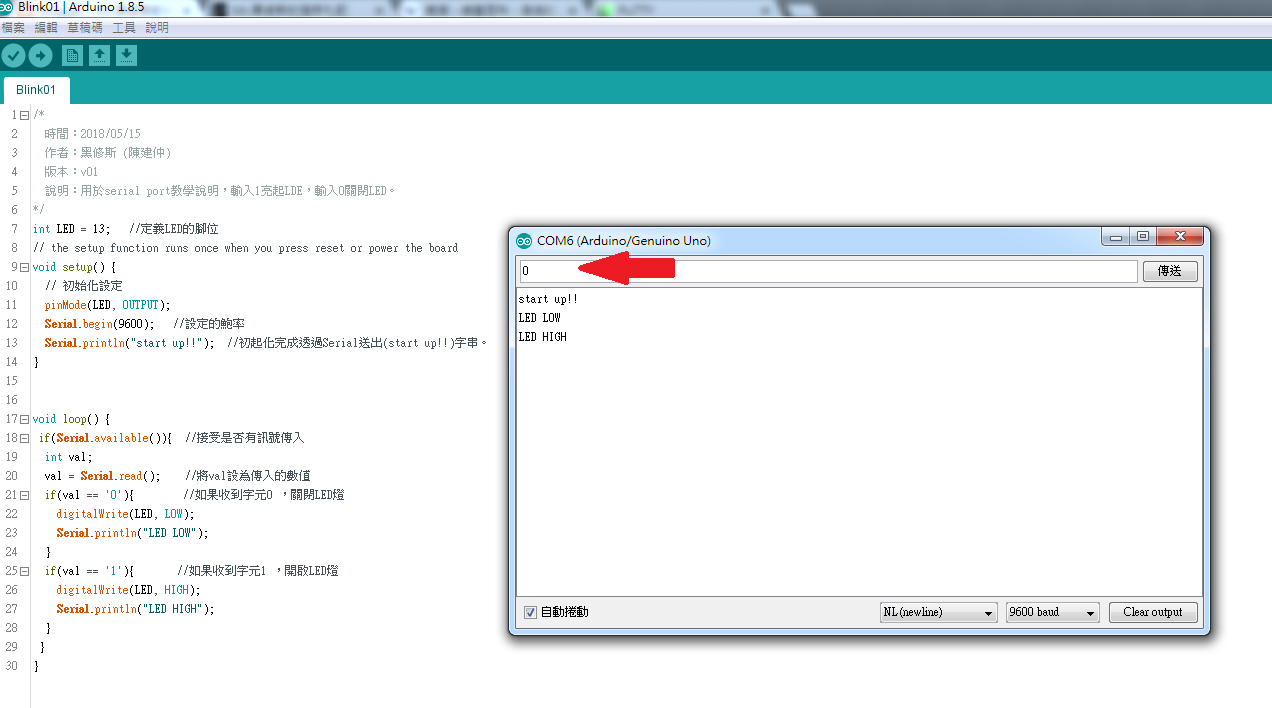
Task: Click the Verify checkmark icon
Action: click(13, 55)
